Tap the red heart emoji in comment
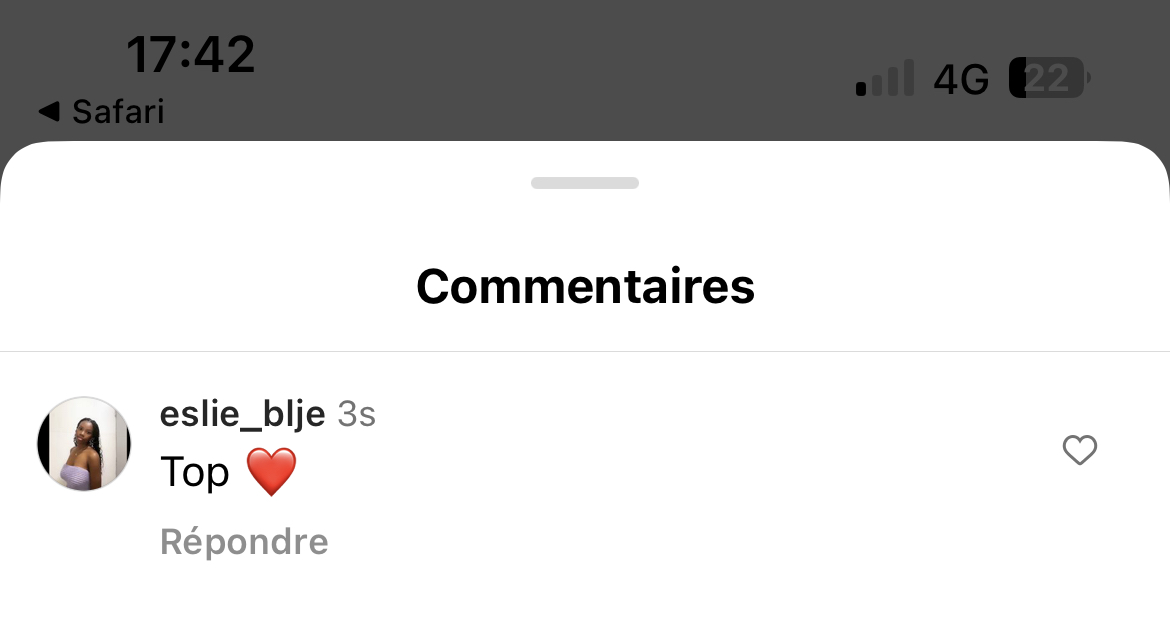 (272, 472)
